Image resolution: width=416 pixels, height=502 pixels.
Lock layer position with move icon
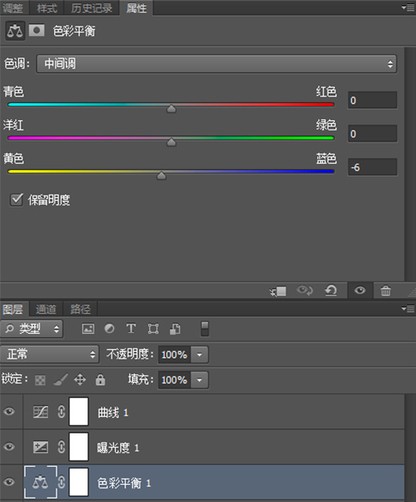80,380
